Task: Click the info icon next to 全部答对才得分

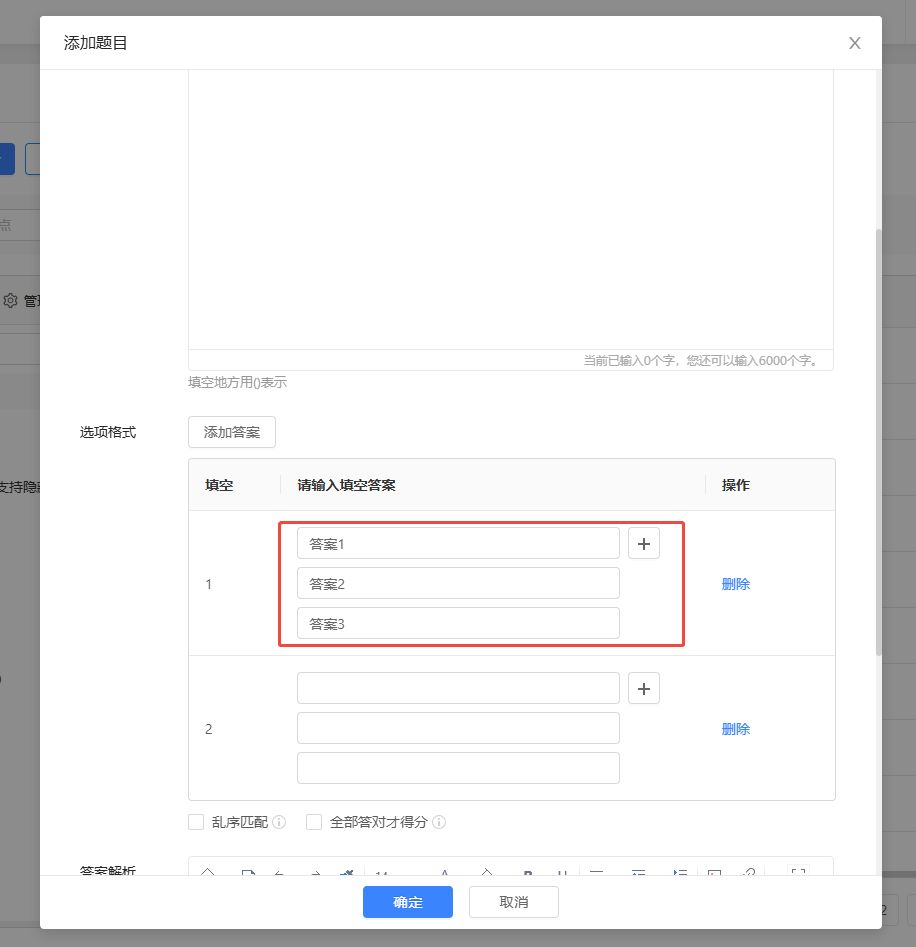Action: (438, 822)
